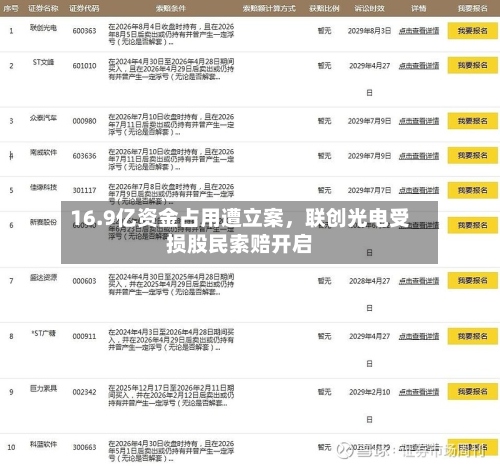The height and width of the screenshot is (466, 500).
Task: Open 点击查看详情 link for stock 603636
Action: pos(419,156)
